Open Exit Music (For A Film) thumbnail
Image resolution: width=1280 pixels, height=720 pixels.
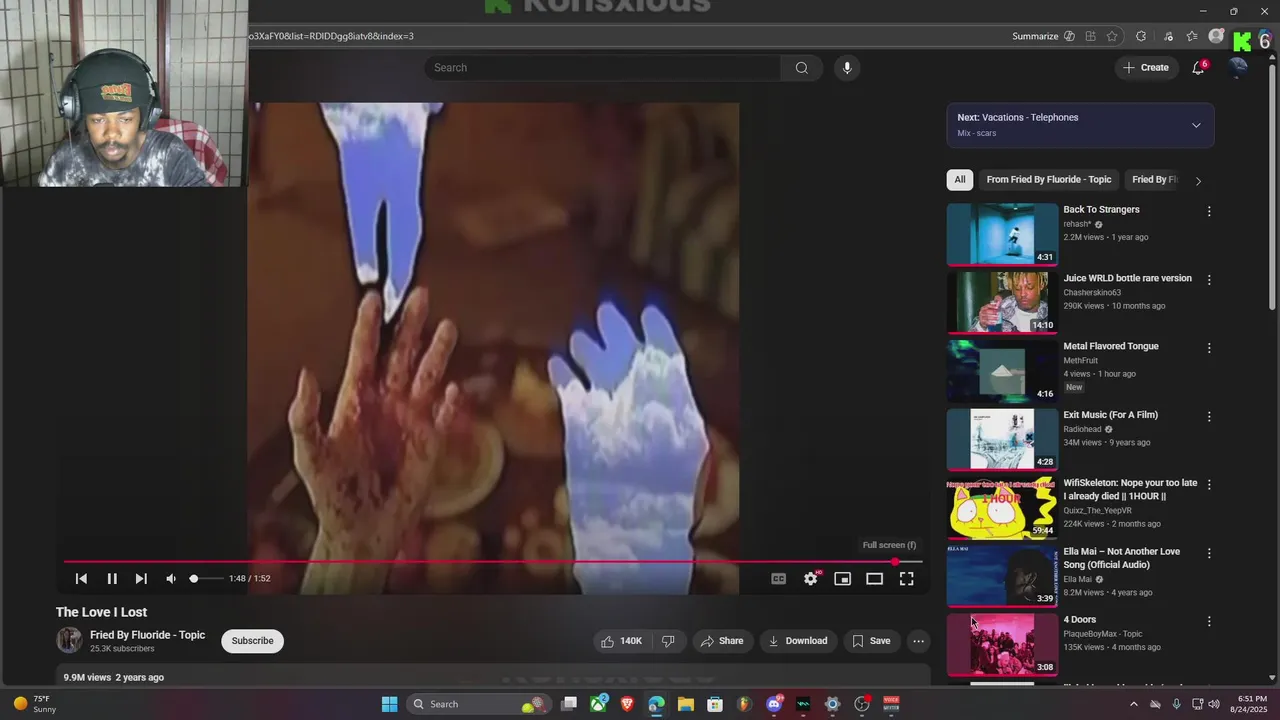(1002, 439)
